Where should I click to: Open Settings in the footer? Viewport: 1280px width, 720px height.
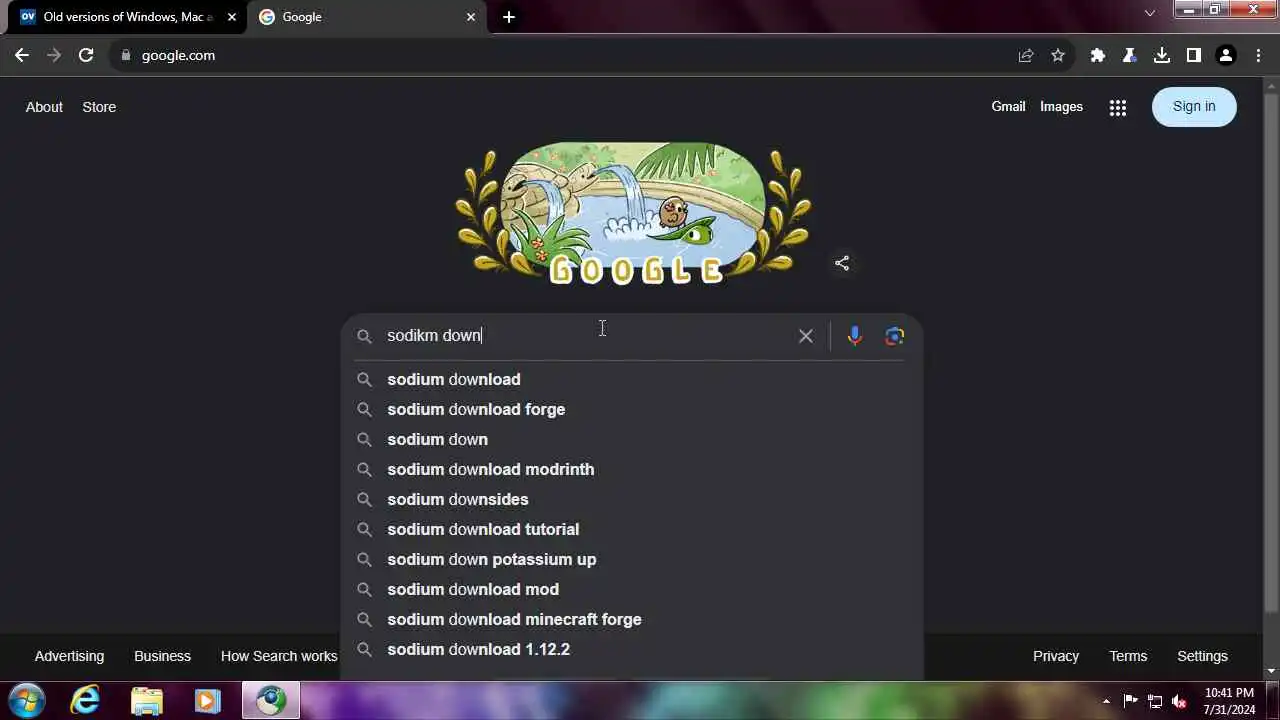pyautogui.click(x=1202, y=656)
